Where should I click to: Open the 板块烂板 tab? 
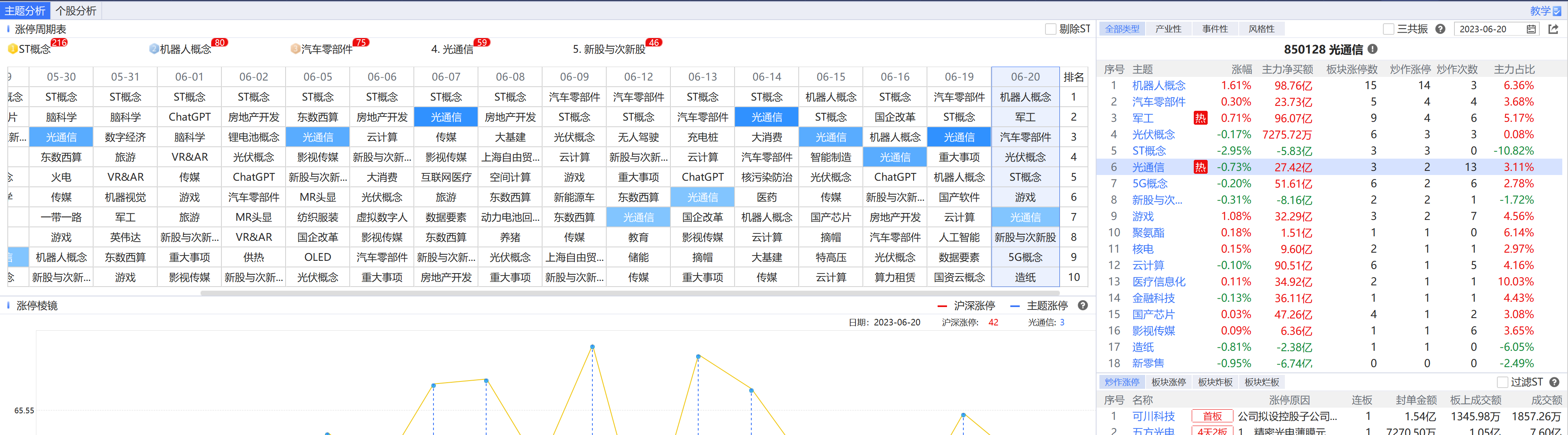1262,382
